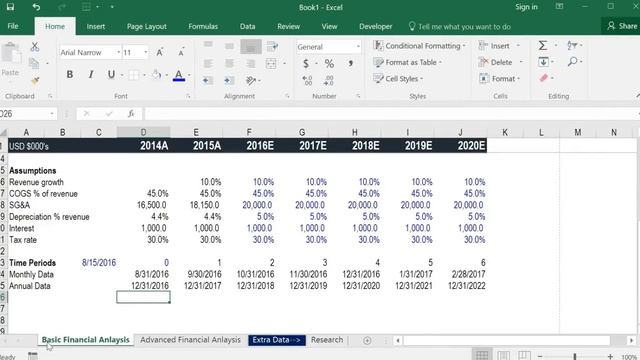Click the zoom slider handle
Screen dimensions: 640x360
pos(575,357)
